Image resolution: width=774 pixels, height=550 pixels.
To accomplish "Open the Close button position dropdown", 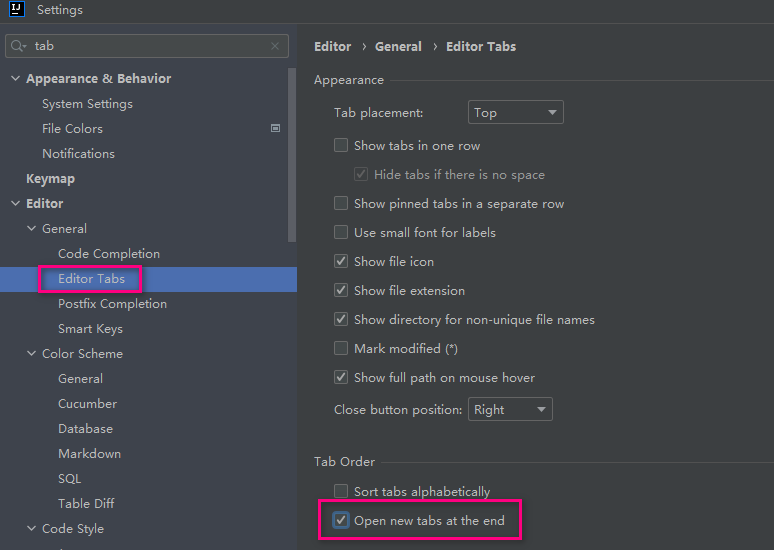I will (x=510, y=409).
